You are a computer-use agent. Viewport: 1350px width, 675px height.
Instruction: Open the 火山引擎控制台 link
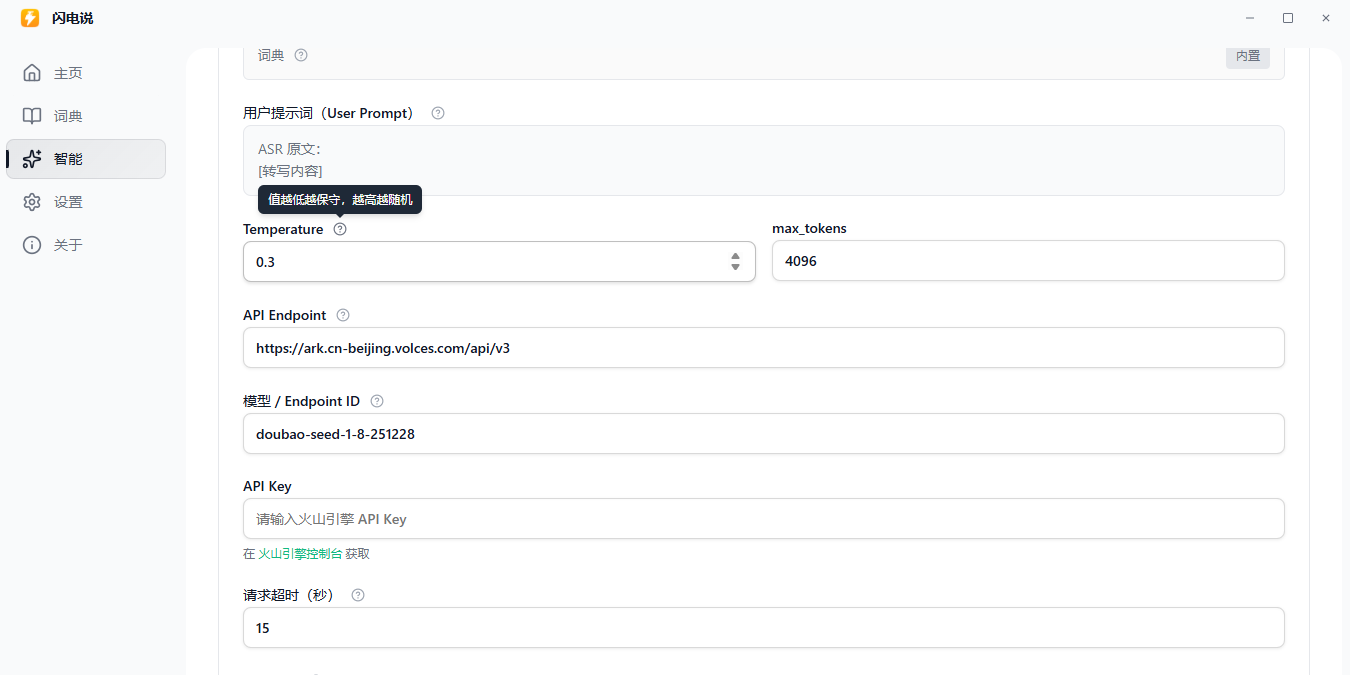(300, 553)
